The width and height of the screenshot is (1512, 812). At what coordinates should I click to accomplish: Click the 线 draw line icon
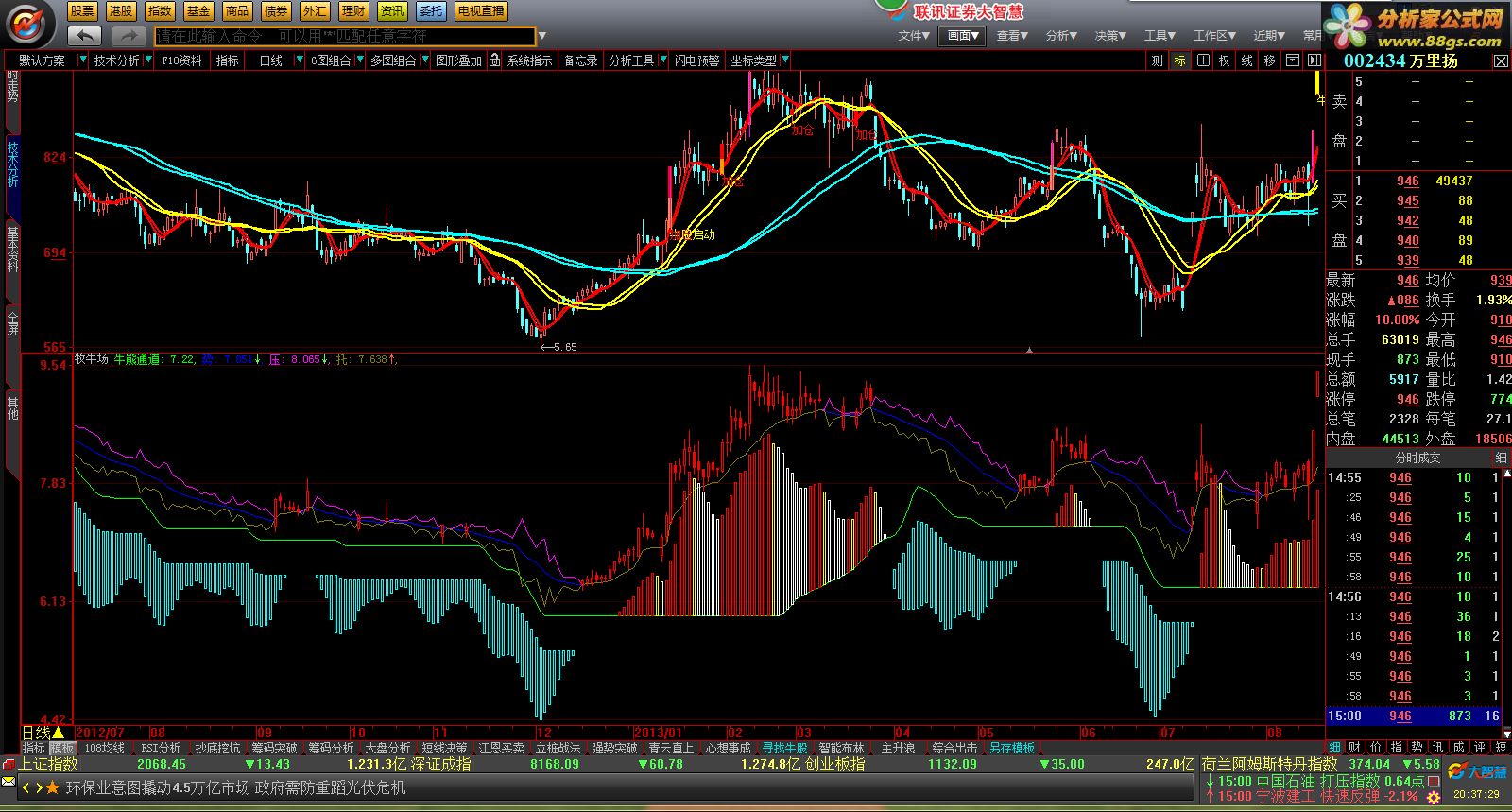click(1247, 60)
